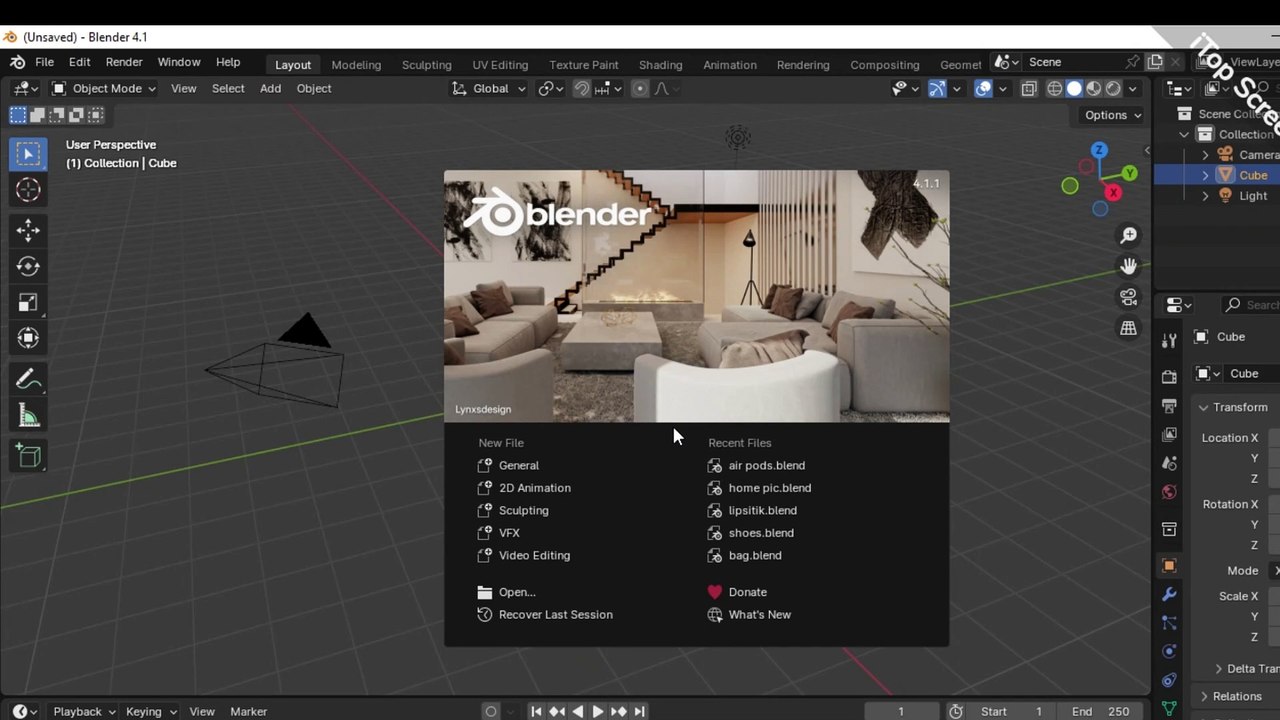Image resolution: width=1280 pixels, height=720 pixels.
Task: Expand the Relations panel
Action: [1204, 696]
